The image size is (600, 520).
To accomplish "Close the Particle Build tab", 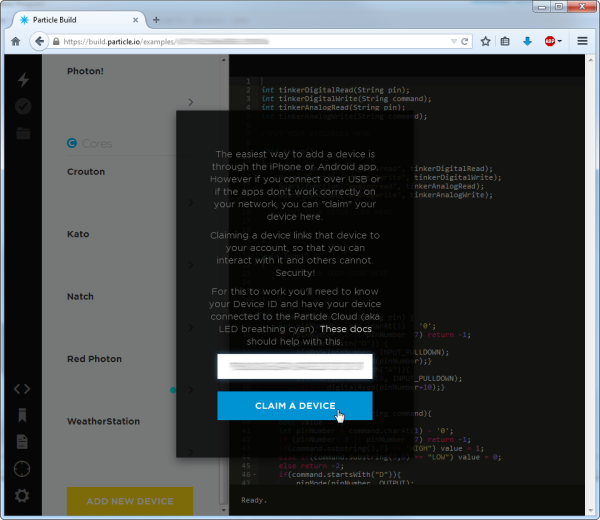I will point(135,20).
